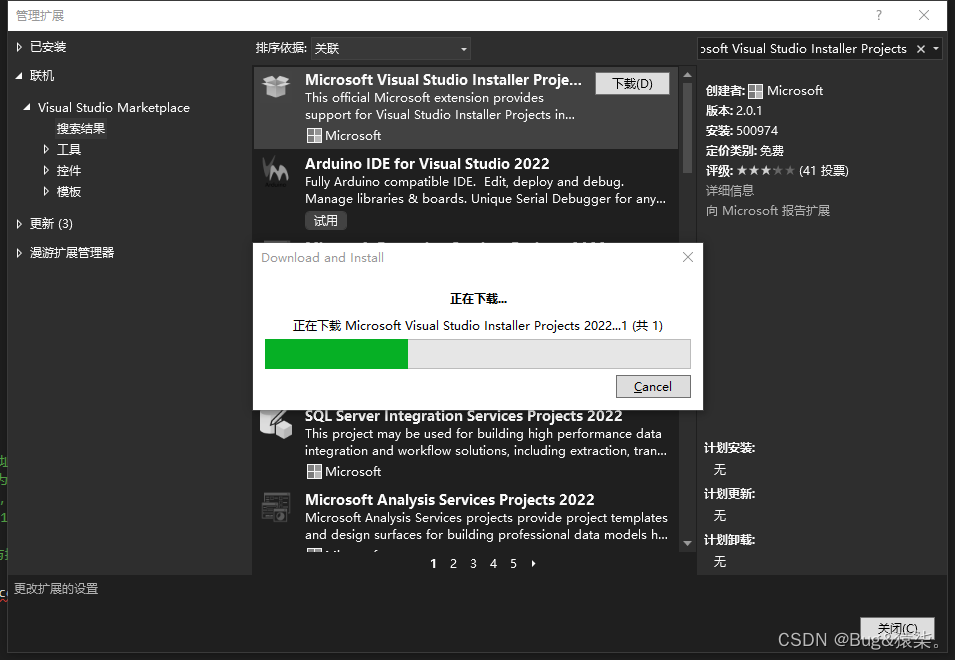This screenshot has width=955, height=660.
Task: Click the (41 投票) vote count
Action: (824, 170)
